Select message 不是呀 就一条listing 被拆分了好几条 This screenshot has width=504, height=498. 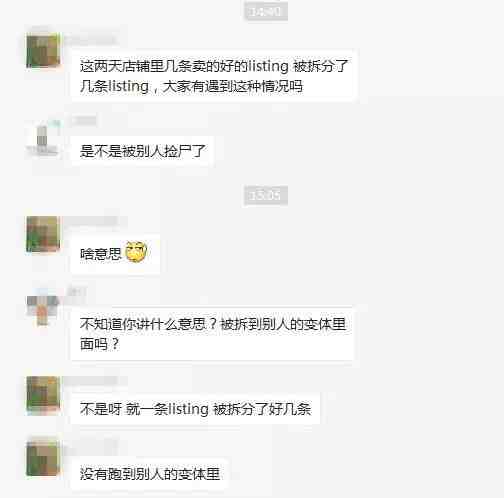[x=195, y=409]
